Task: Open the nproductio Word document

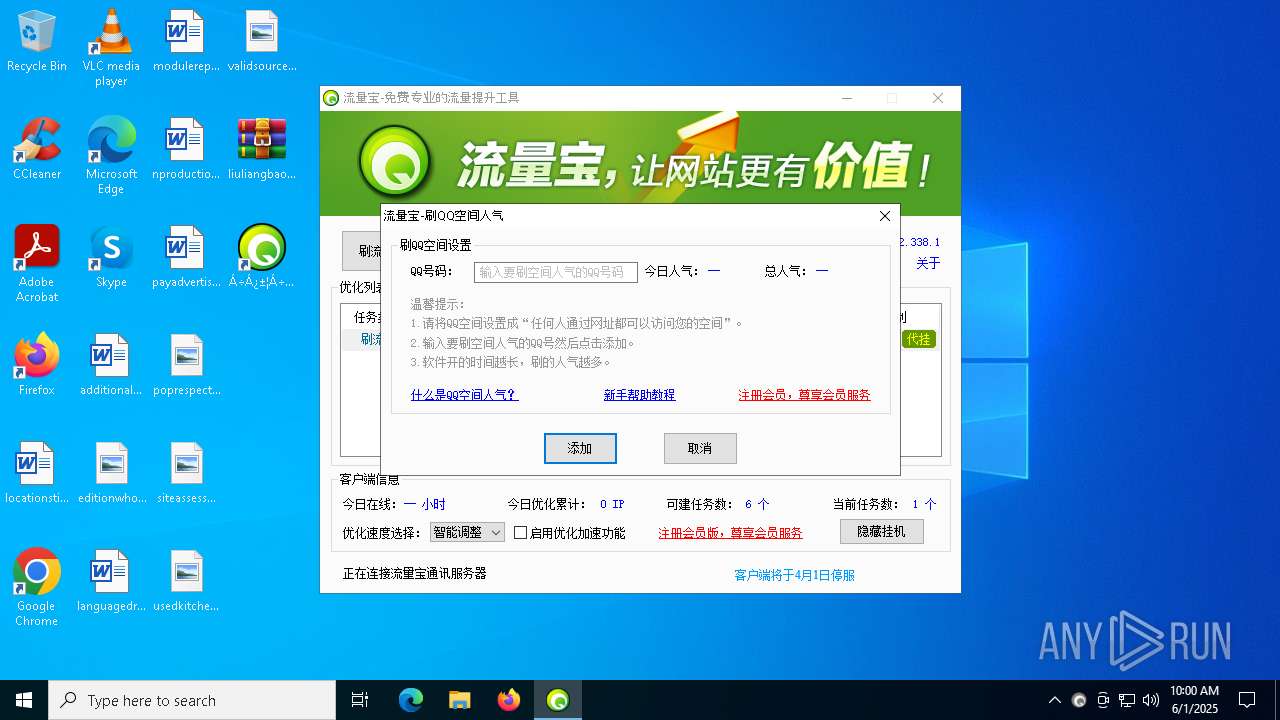Action: 186,149
